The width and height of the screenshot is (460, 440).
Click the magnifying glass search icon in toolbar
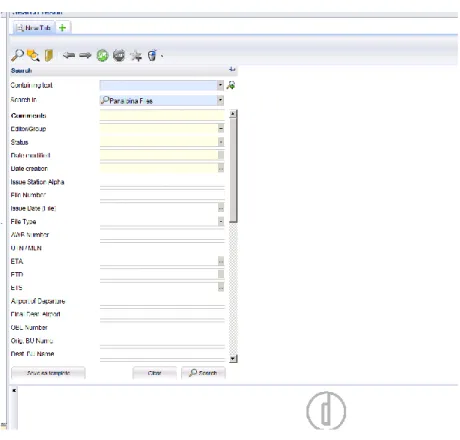tap(17, 55)
